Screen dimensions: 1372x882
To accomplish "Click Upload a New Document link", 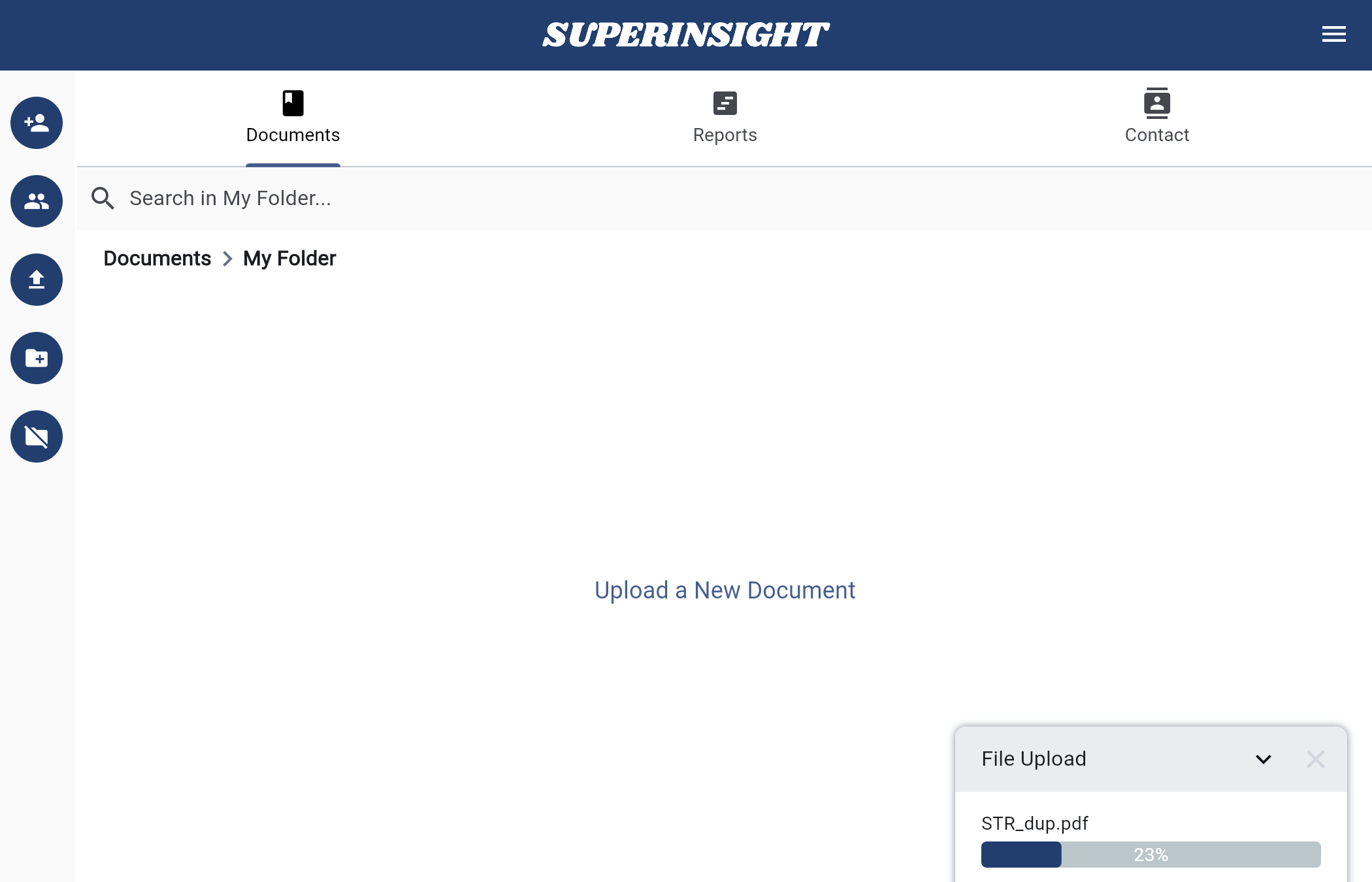I will 724,589.
